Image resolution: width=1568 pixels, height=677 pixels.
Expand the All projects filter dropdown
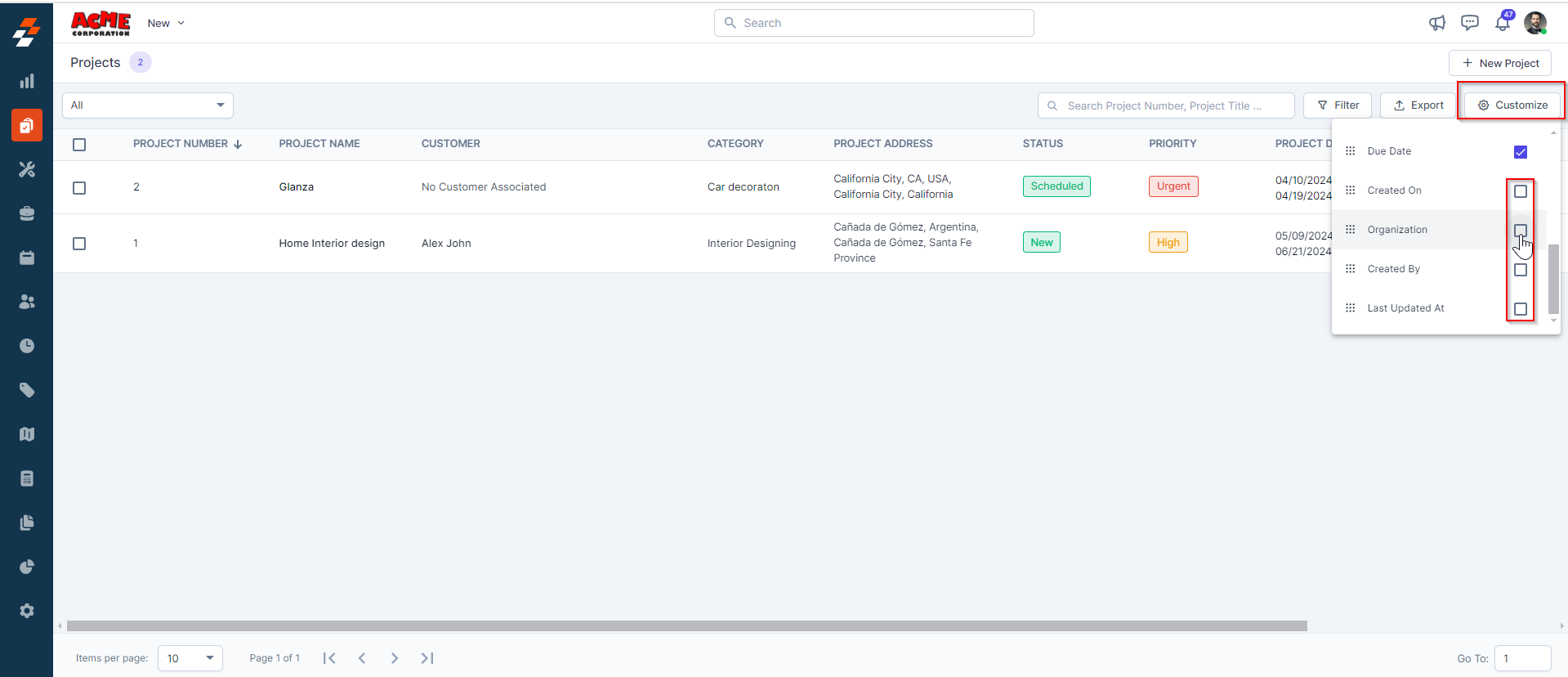148,105
